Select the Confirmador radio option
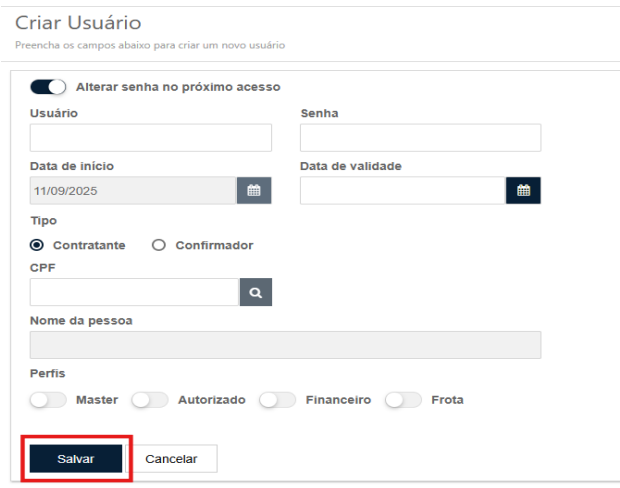Screen dimensions: 620x488 coord(158,245)
